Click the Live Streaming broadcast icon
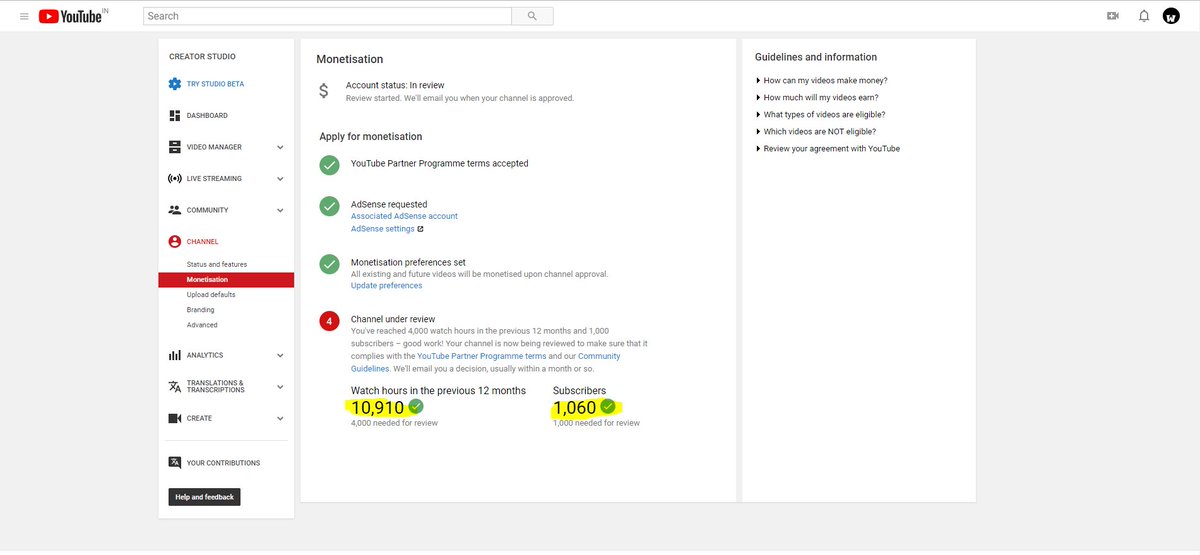This screenshot has height=555, width=1200. [x=175, y=179]
